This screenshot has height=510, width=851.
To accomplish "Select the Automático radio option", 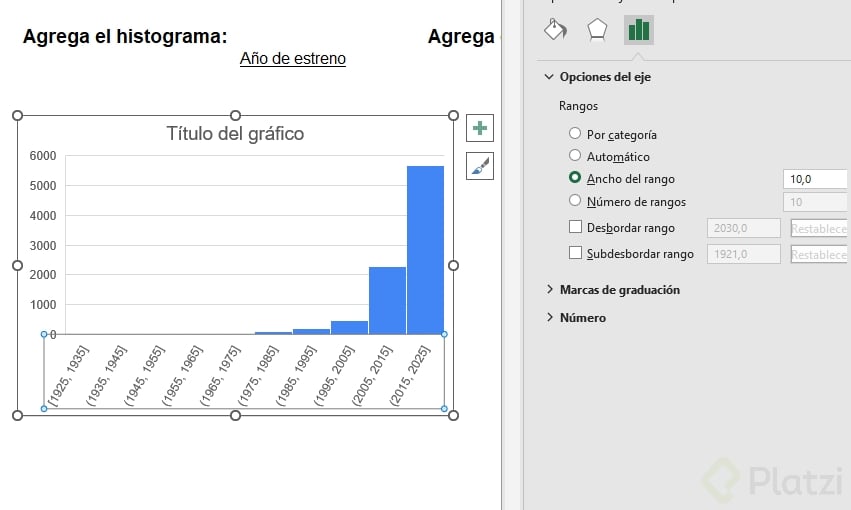I will [x=575, y=155].
